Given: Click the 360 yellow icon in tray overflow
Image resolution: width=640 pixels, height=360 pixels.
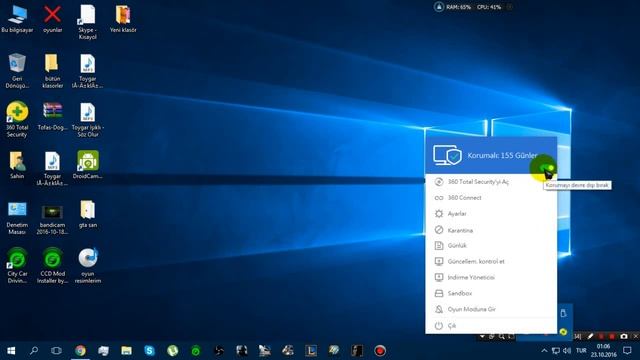Looking at the screenshot, I should (563, 332).
